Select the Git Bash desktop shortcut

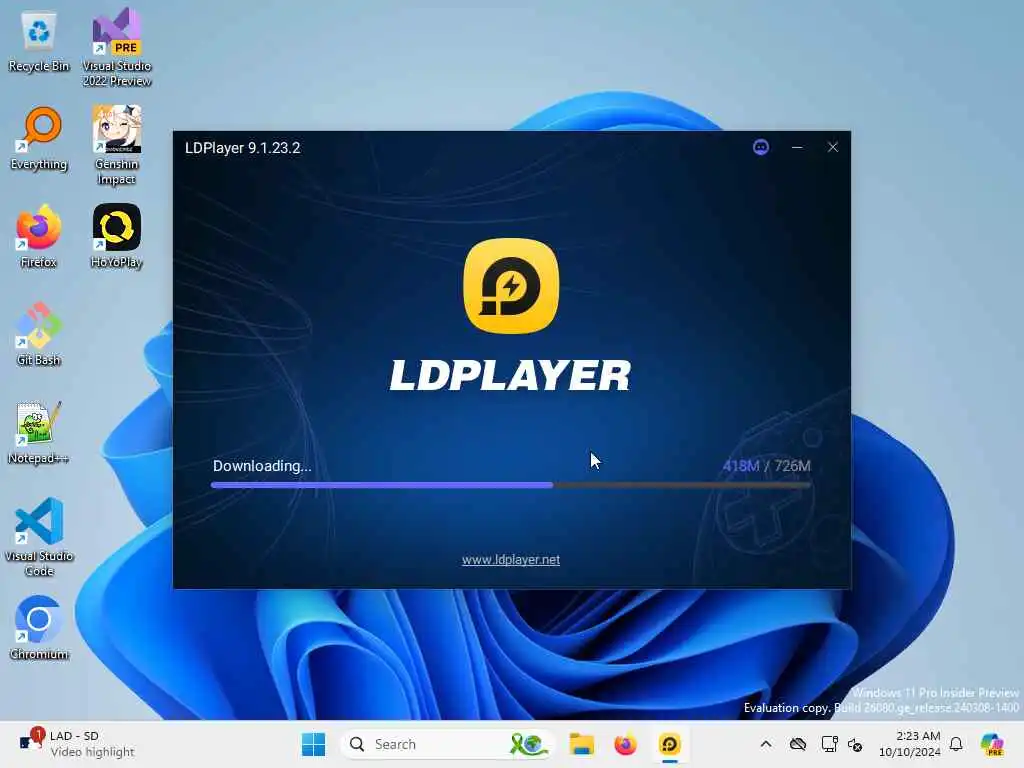39,334
